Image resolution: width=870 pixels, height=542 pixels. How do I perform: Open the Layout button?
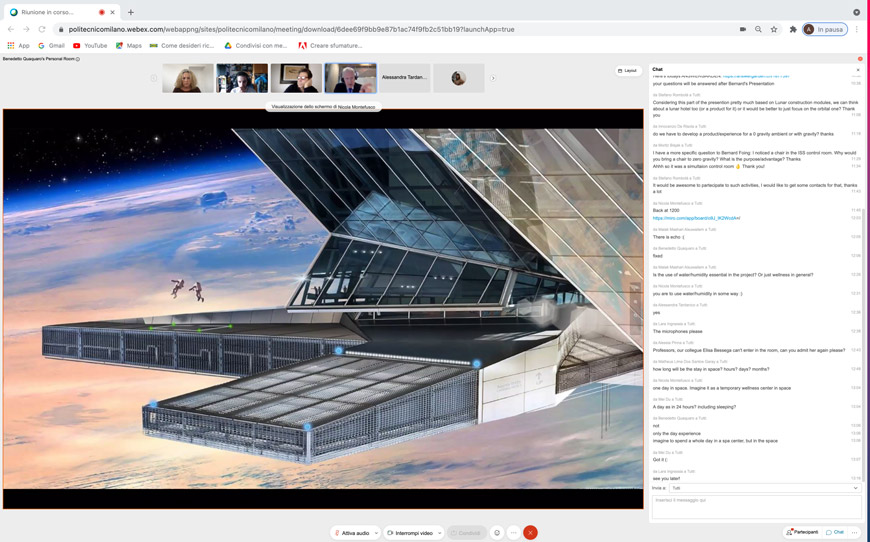(628, 71)
